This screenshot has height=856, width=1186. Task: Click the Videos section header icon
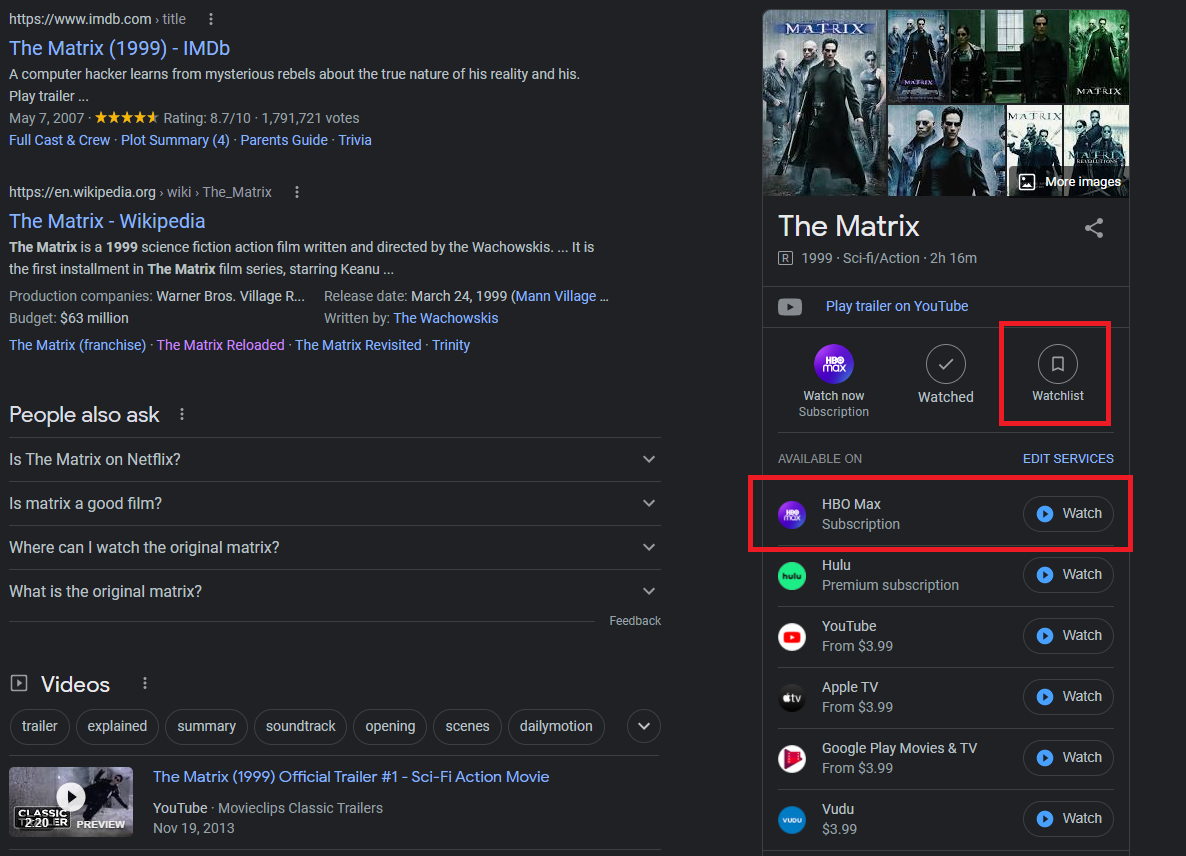click(19, 684)
